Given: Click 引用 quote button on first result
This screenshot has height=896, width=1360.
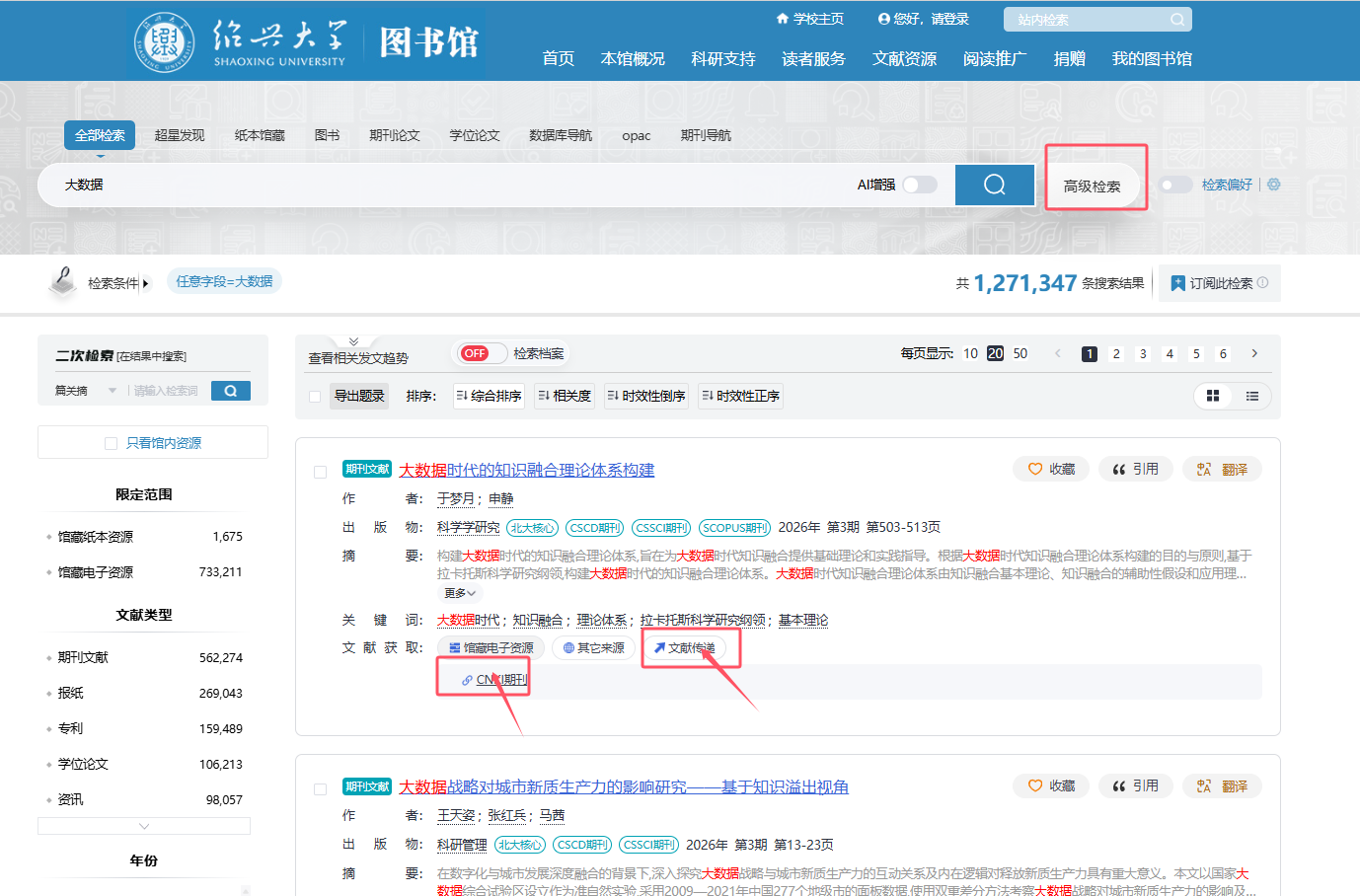Looking at the screenshot, I should tap(1135, 470).
